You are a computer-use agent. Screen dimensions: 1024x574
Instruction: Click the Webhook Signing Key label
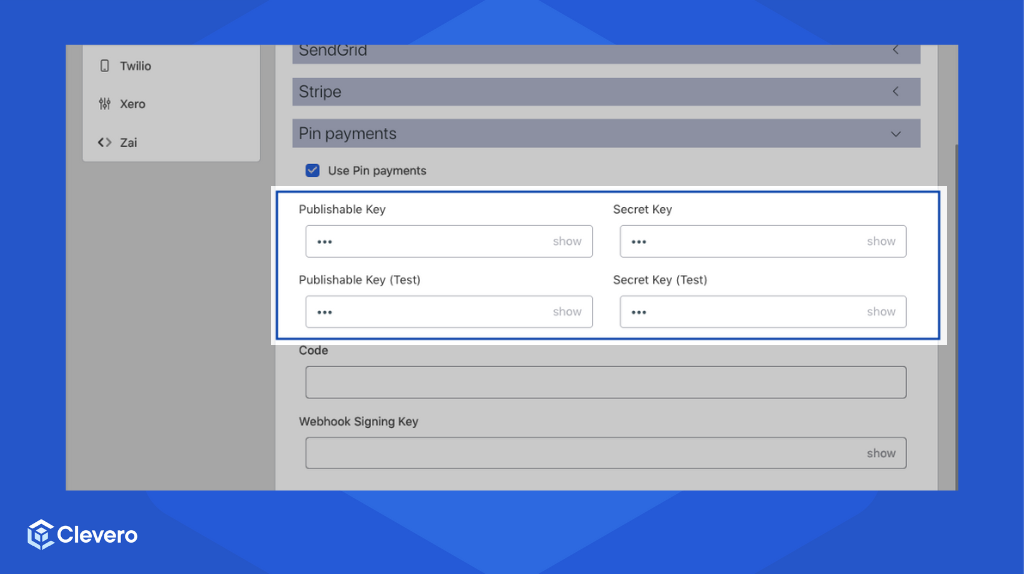359,421
